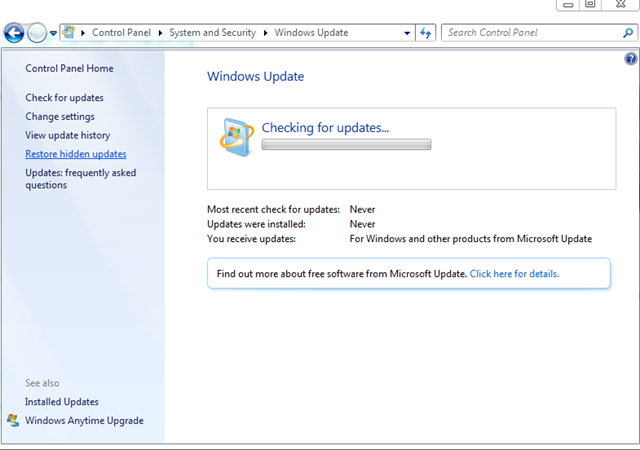Open the help question mark icon
Image resolution: width=640 pixels, height=450 pixels.
[631, 59]
